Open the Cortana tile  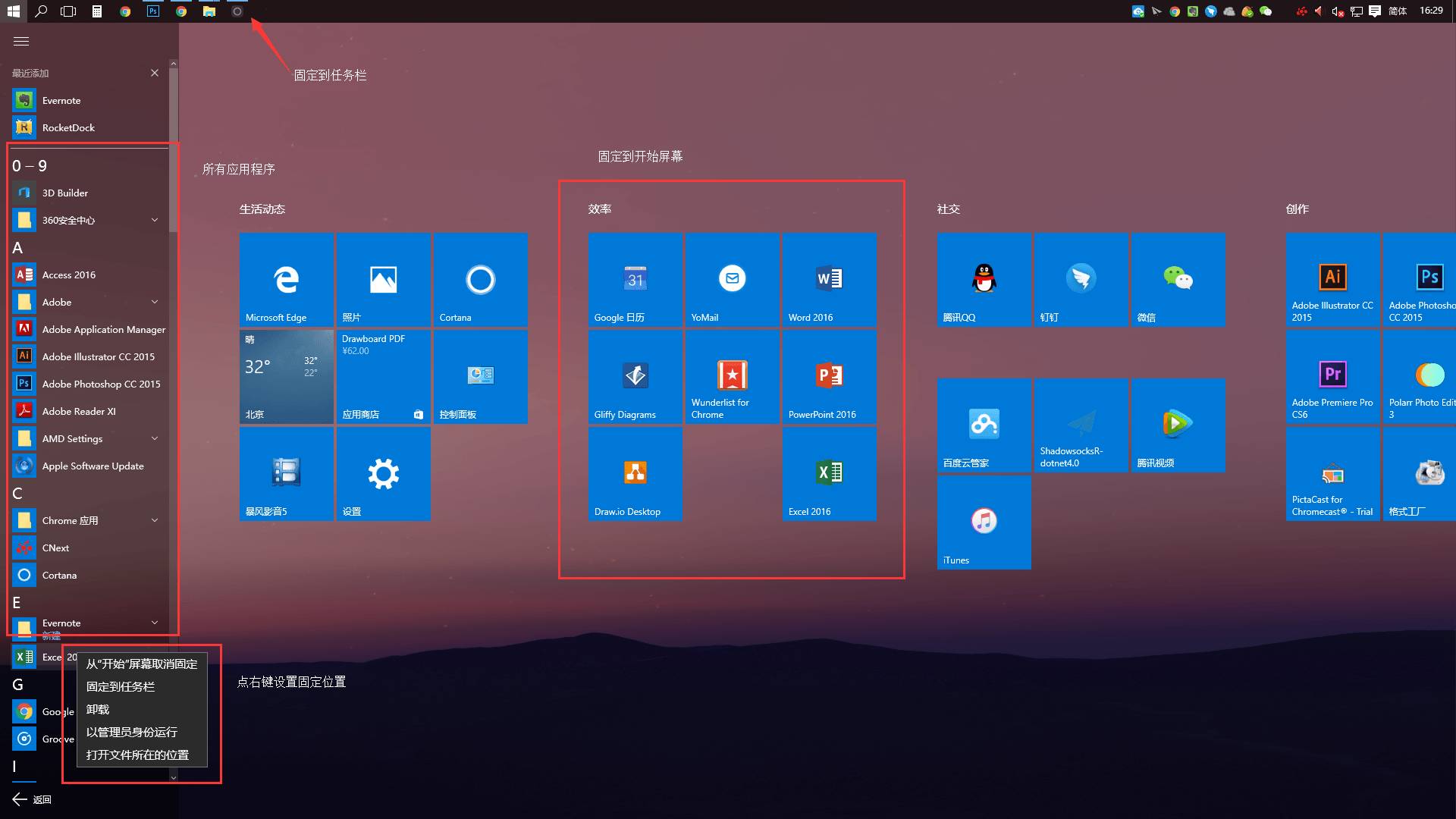click(480, 279)
